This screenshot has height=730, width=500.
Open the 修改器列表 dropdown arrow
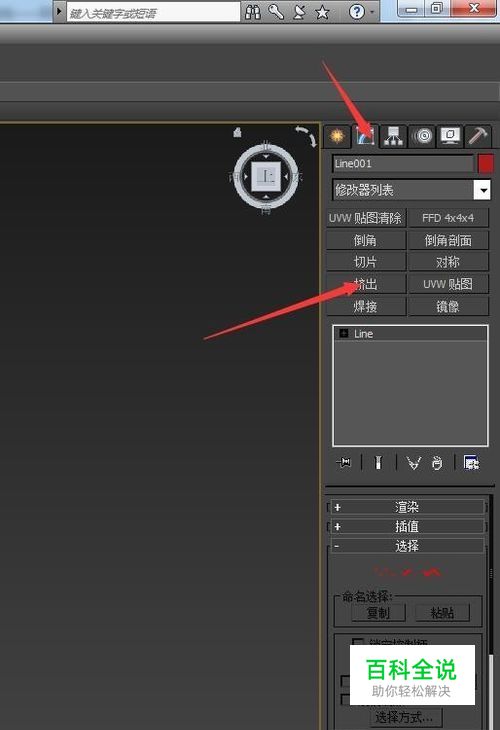click(x=482, y=190)
